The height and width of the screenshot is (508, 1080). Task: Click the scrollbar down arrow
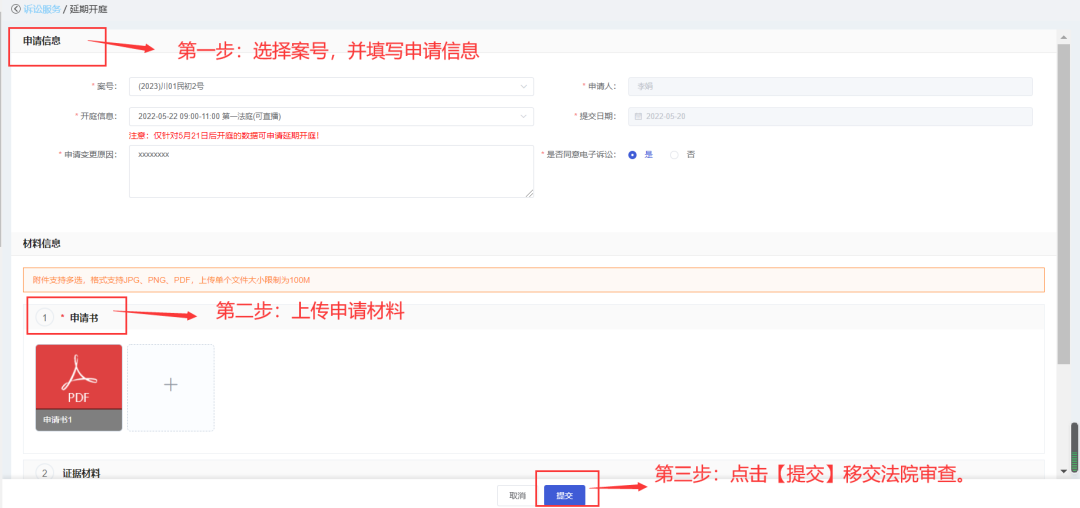pyautogui.click(x=1065, y=471)
